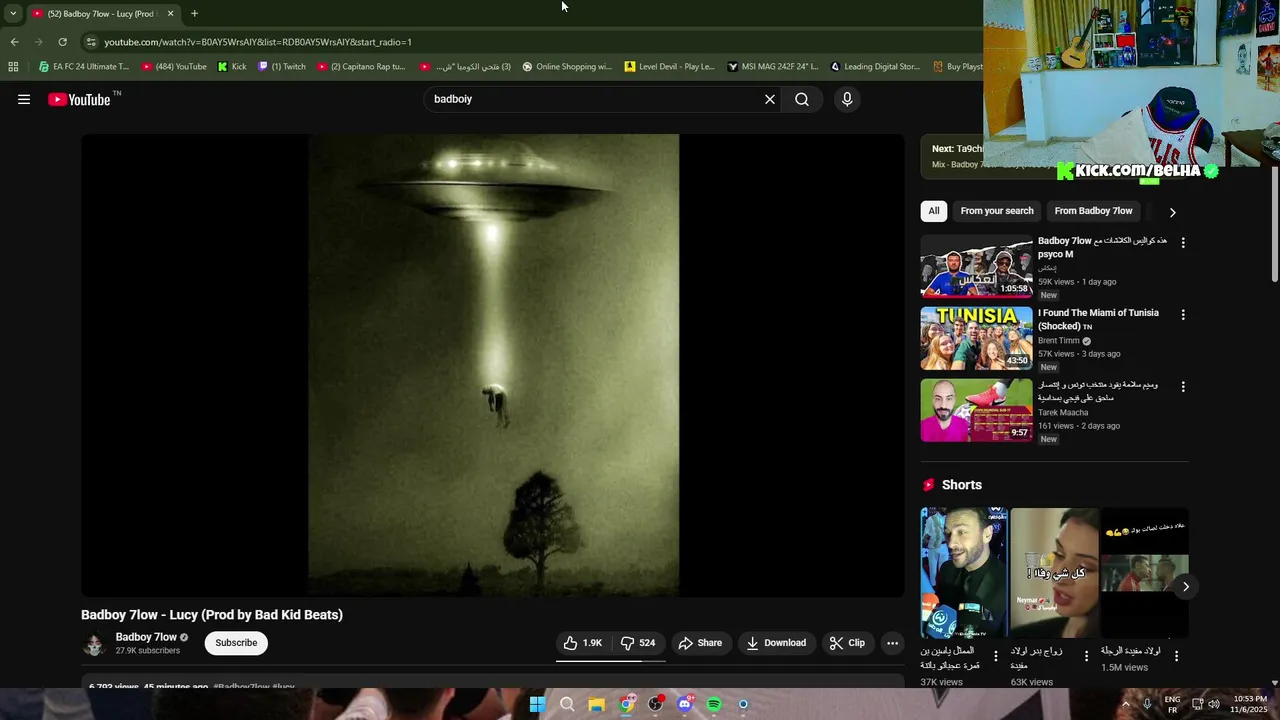Reload the YouTube page

pos(62,42)
